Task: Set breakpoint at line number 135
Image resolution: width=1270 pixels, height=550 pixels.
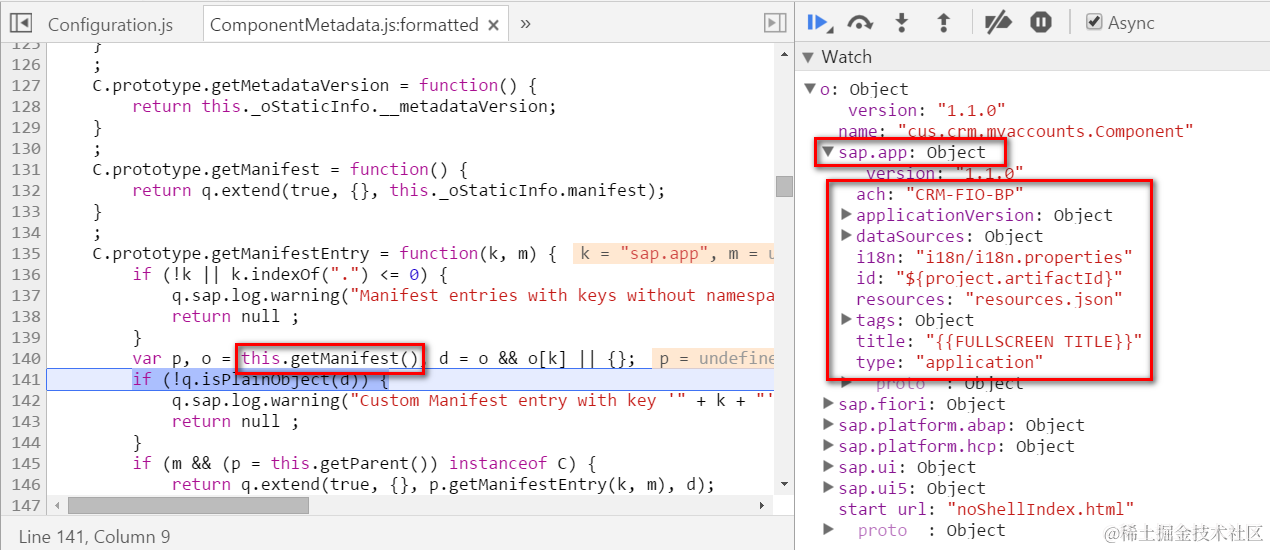Action: click(x=27, y=253)
